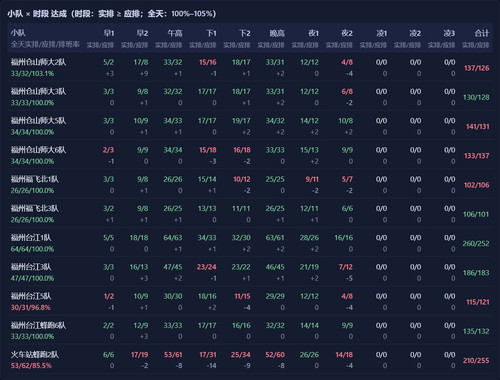The width and height of the screenshot is (500, 380).
Task: Click the red 15/16 下1 cell in the first row
Action: 208,62
